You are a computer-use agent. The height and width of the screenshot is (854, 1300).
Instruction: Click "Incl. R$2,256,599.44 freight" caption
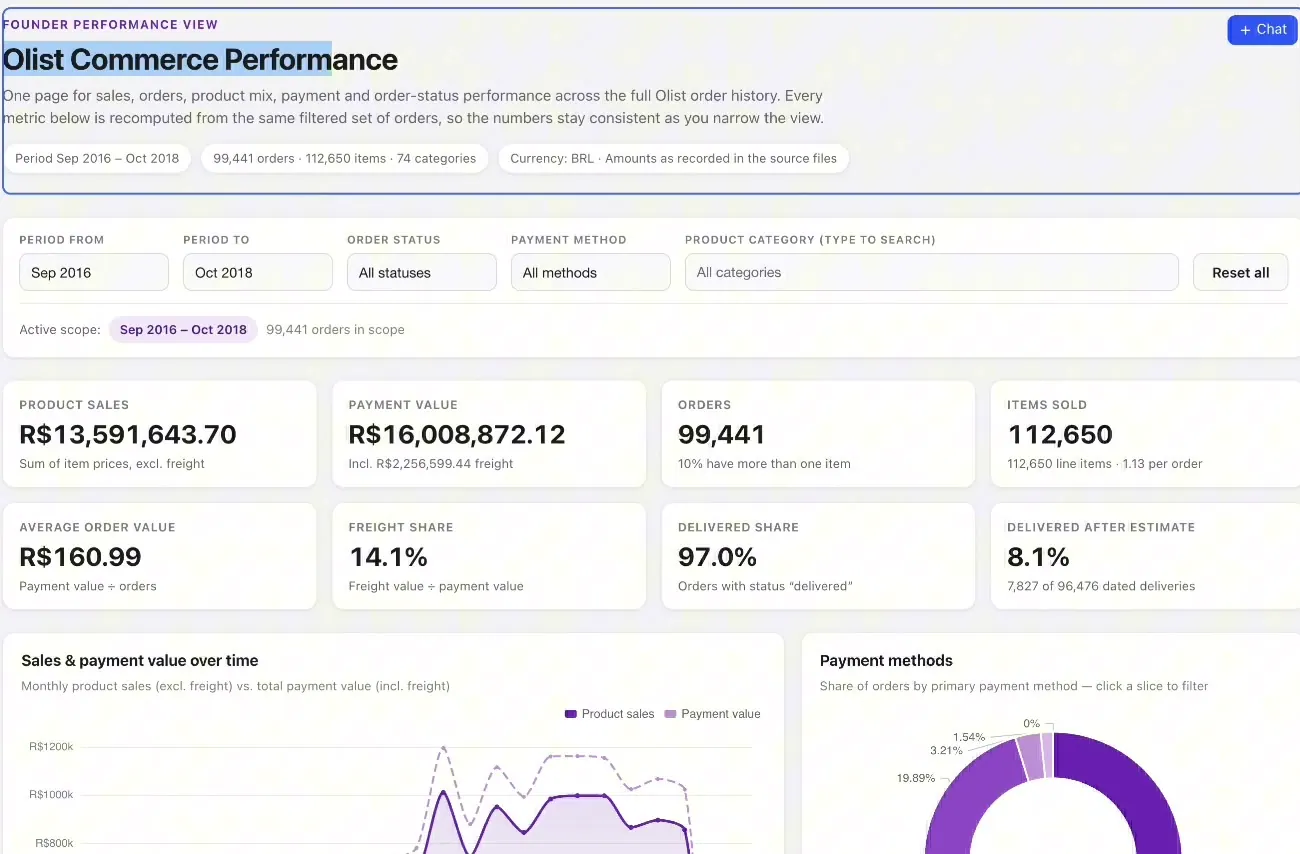(x=431, y=464)
